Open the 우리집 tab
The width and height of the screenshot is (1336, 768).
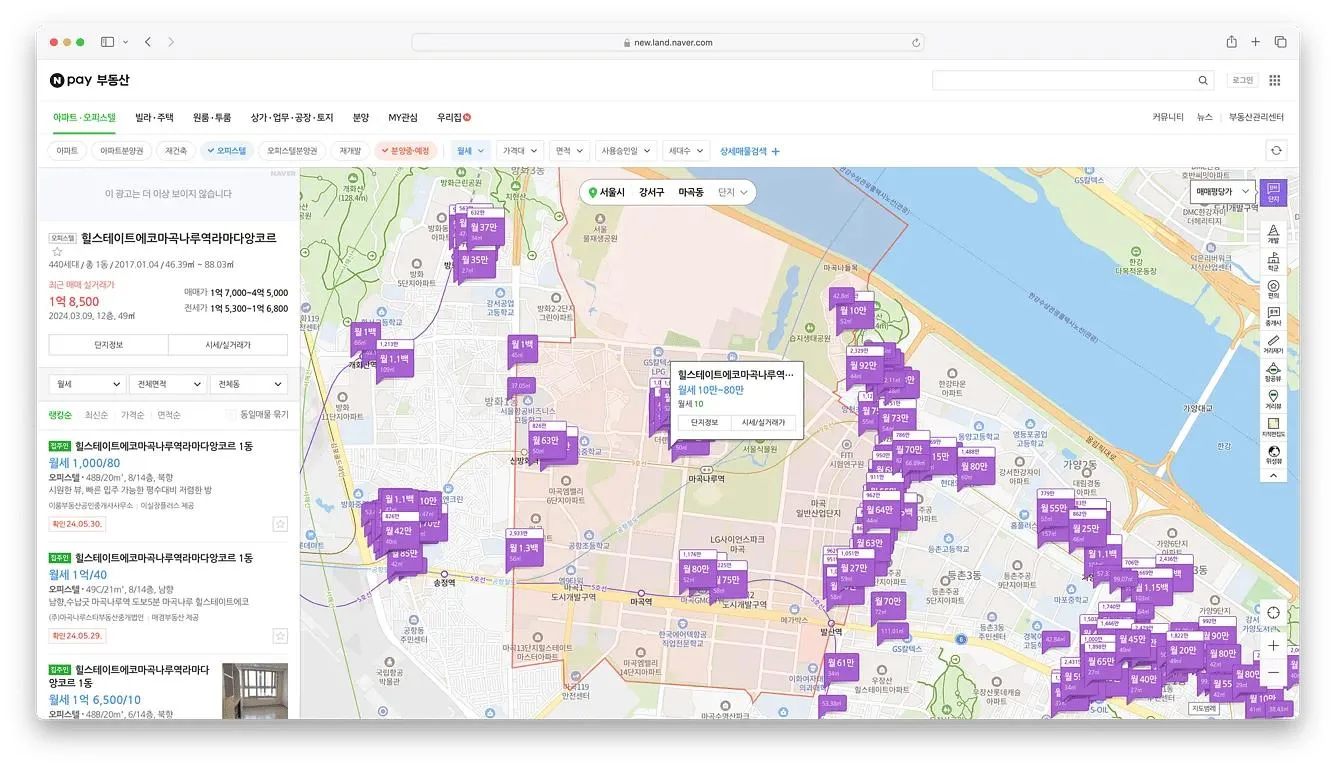tap(453, 117)
